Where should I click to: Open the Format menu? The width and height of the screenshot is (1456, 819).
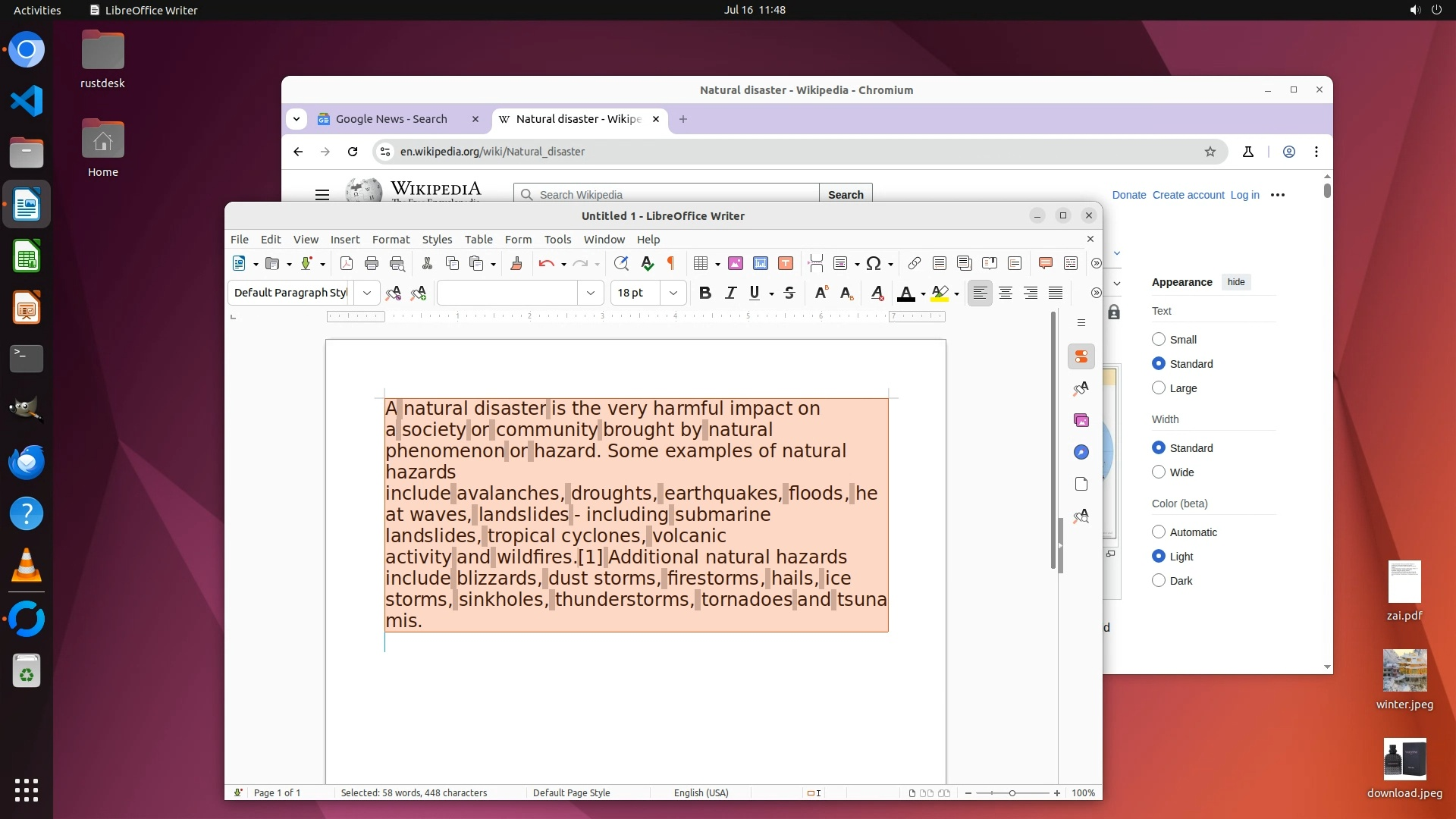tap(391, 240)
